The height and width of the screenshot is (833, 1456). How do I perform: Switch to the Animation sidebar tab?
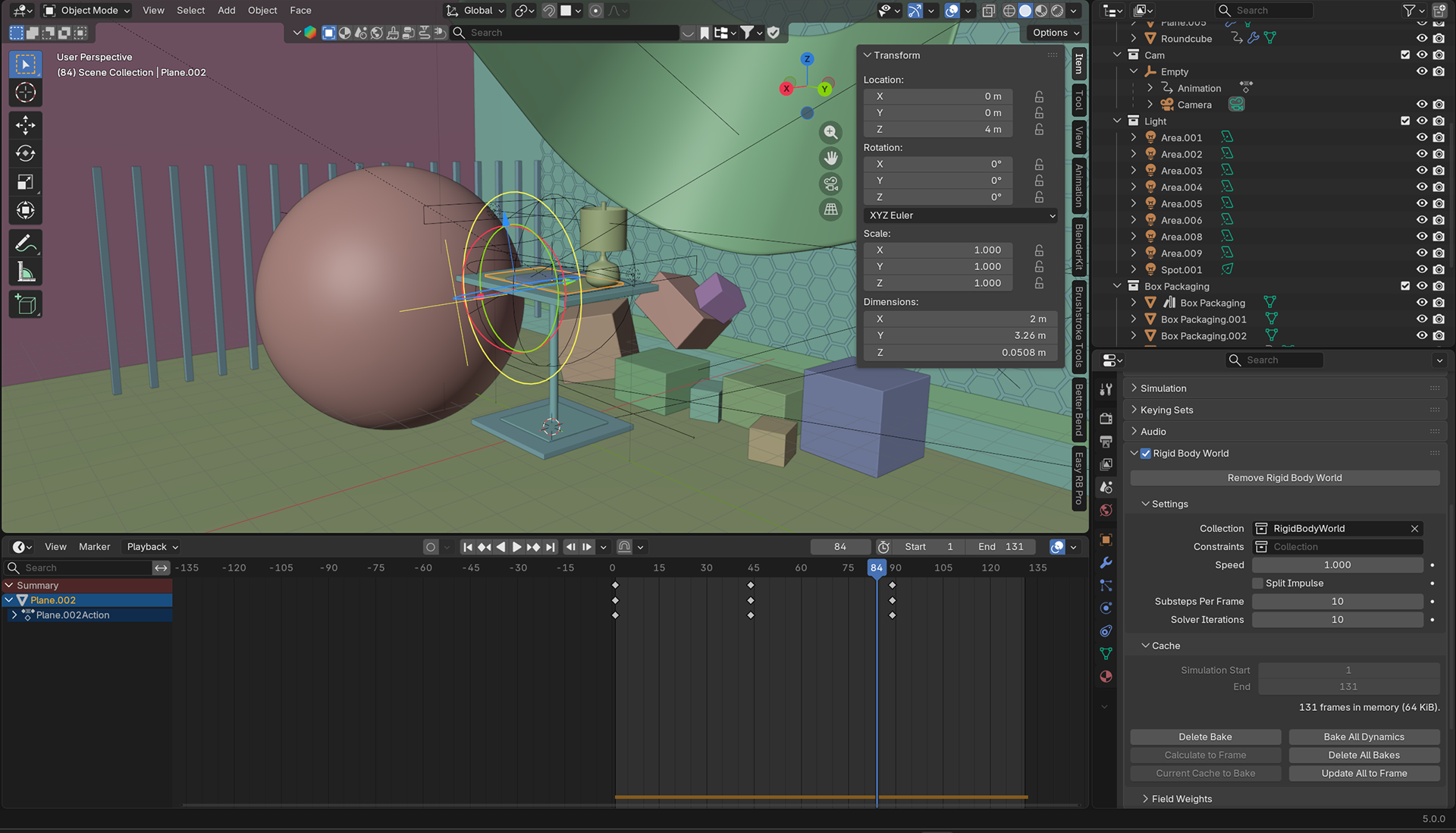pos(1079,187)
